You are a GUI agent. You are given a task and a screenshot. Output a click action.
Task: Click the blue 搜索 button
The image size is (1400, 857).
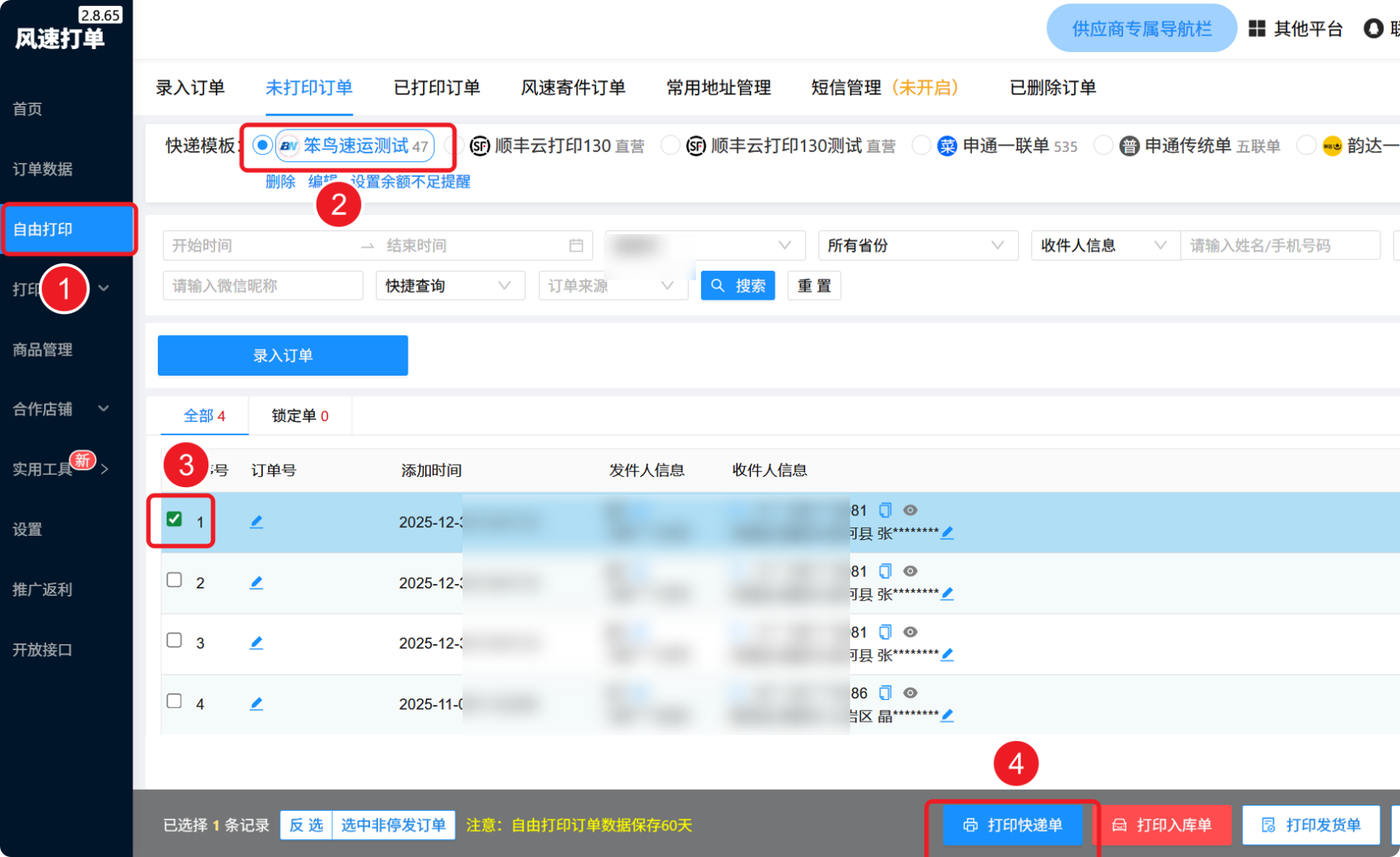tap(738, 285)
